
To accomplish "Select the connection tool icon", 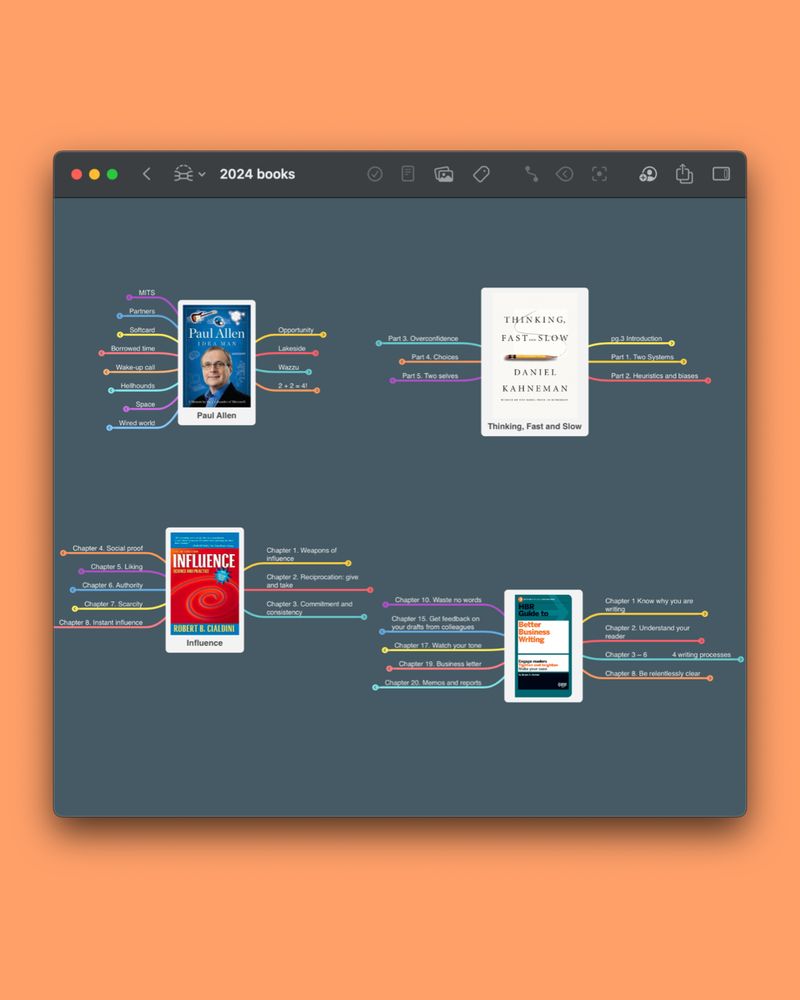I will click(531, 174).
